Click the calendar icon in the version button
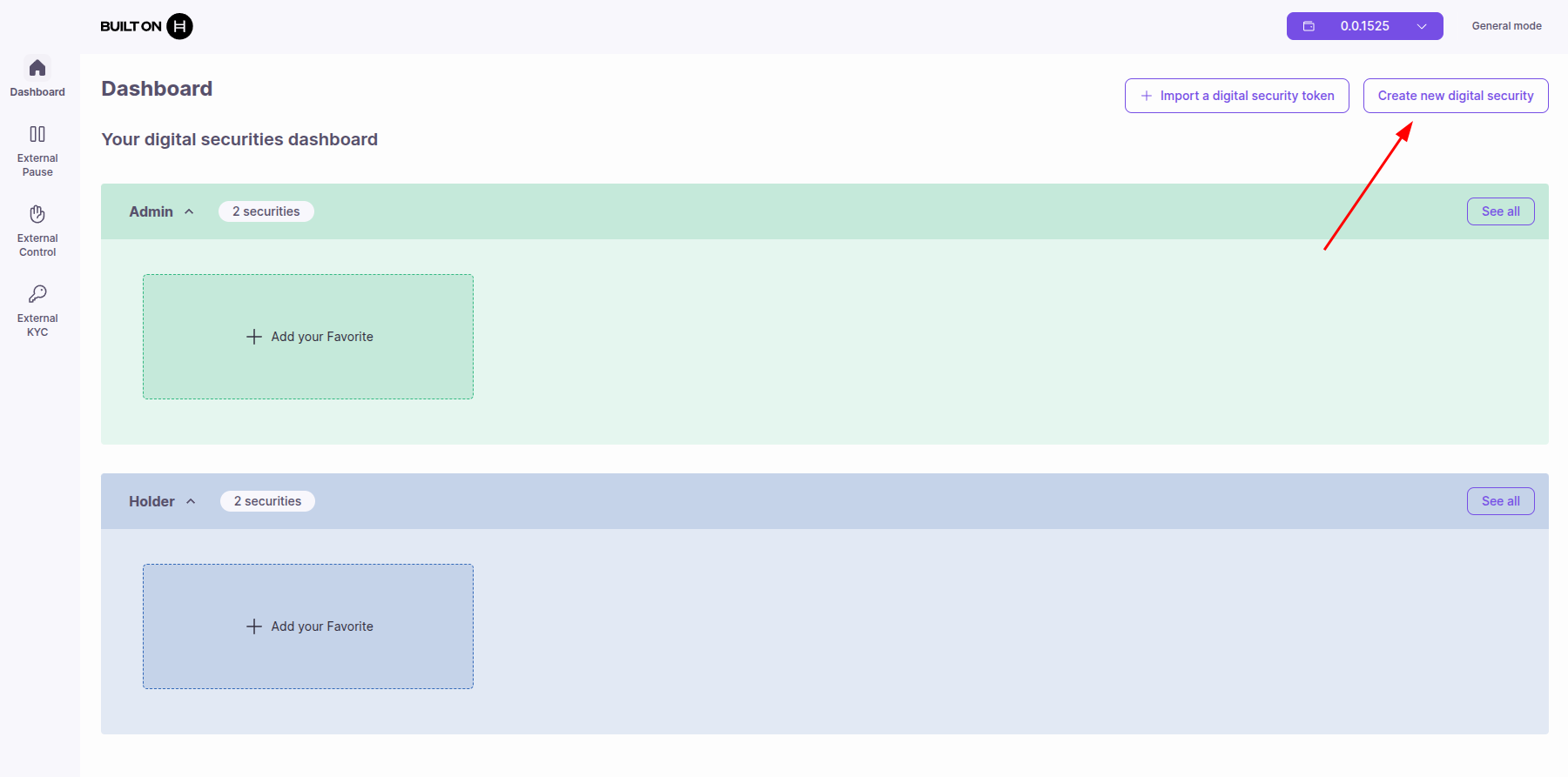Image resolution: width=1568 pixels, height=777 pixels. coord(1309,26)
